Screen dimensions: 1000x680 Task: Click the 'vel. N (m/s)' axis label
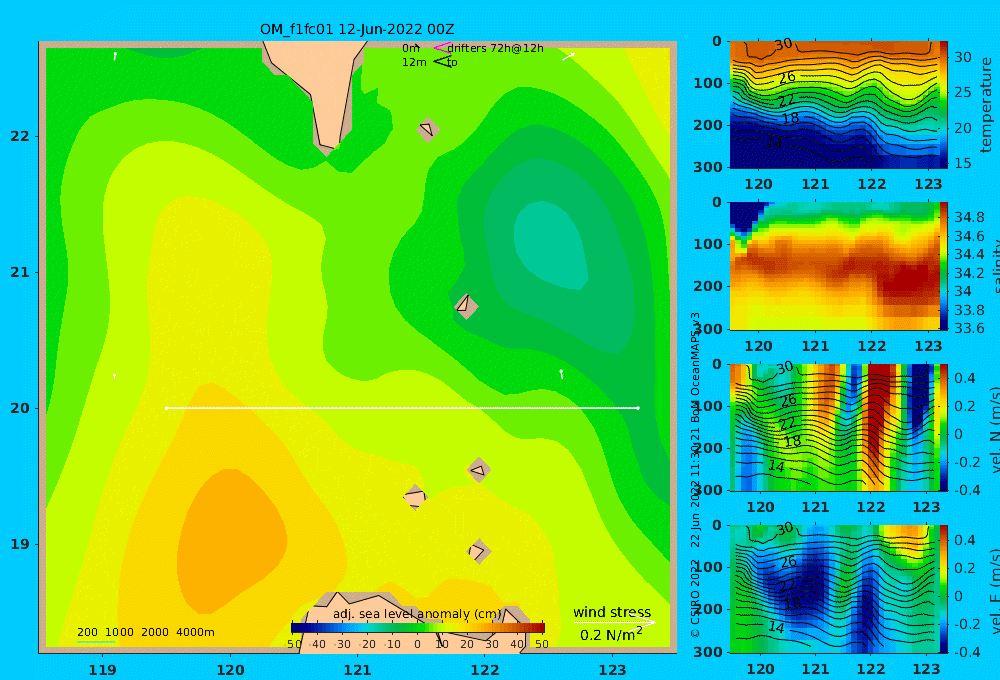pyautogui.click(x=995, y=429)
